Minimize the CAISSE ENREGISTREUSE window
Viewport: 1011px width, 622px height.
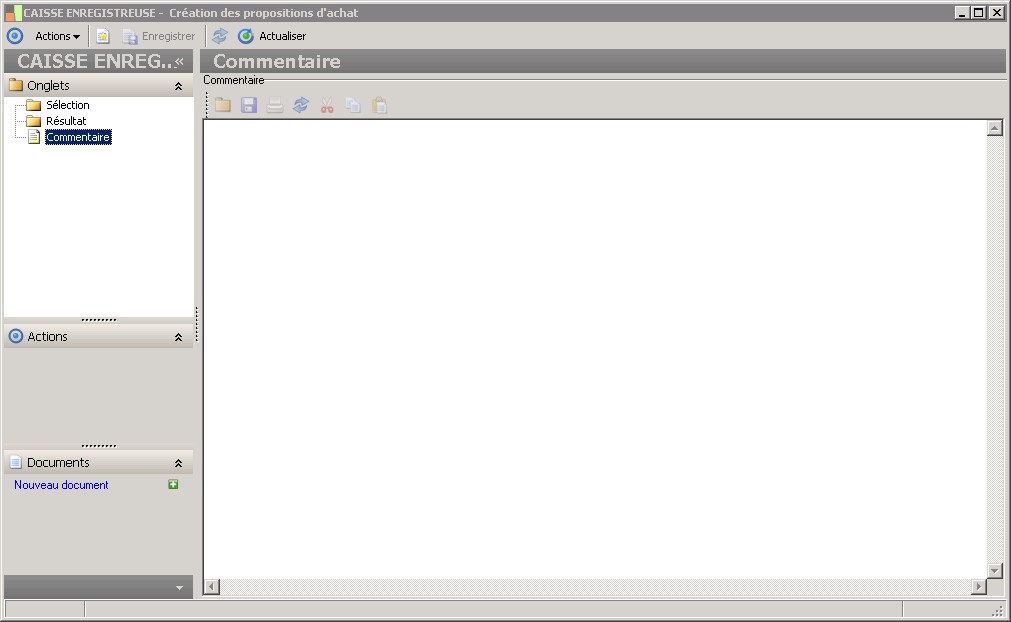tap(962, 12)
